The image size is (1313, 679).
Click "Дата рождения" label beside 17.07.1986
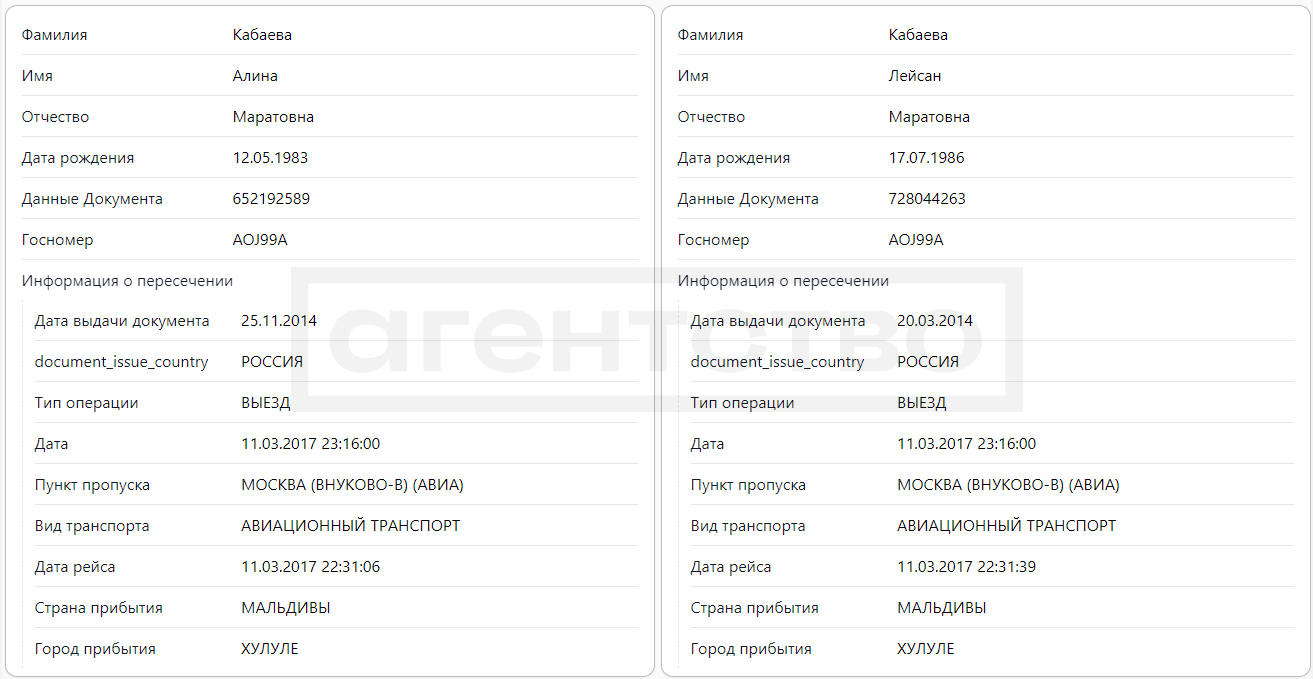733,158
